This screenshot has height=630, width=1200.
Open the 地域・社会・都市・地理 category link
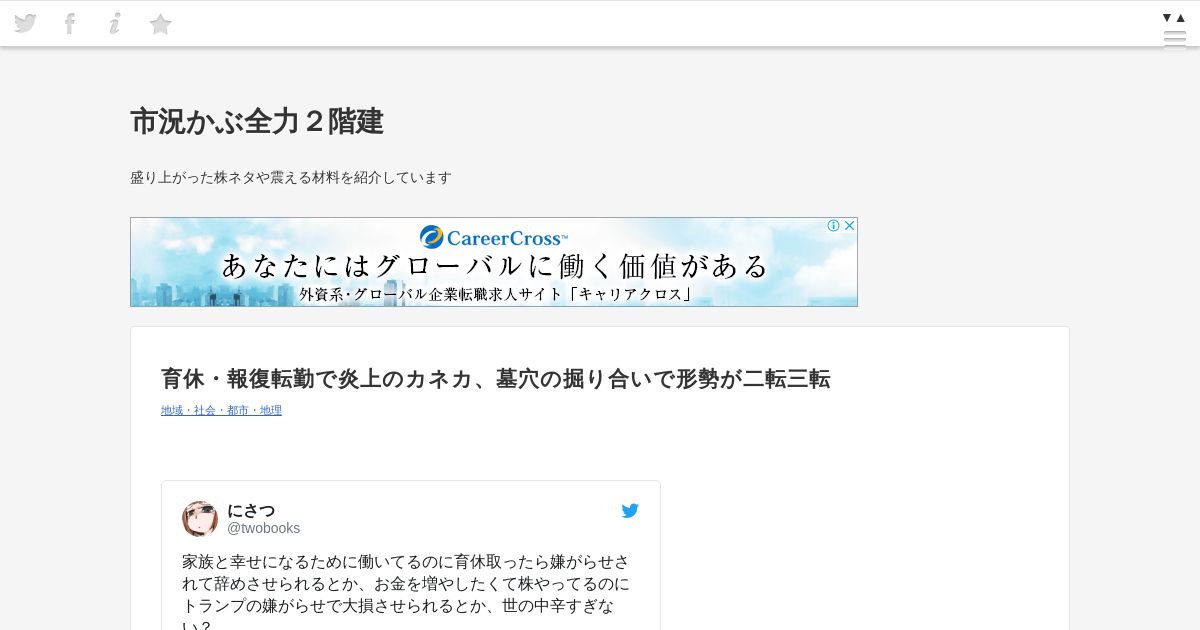[221, 410]
